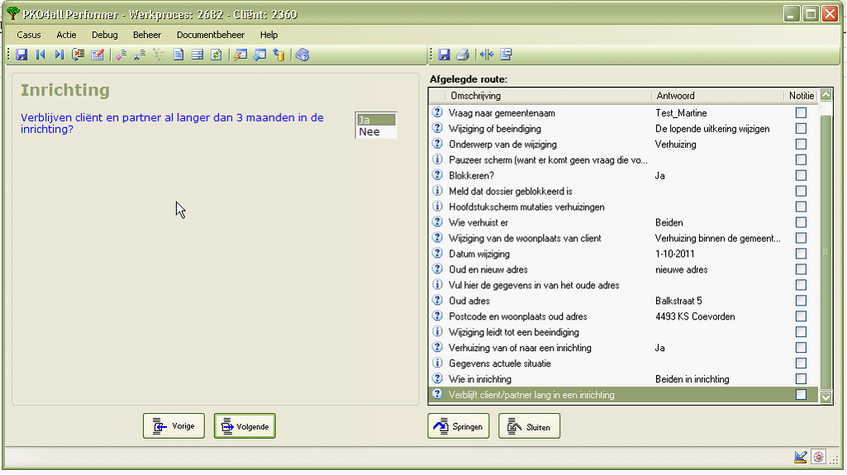847x475 pixels.
Task: Select the row 'Wijziging of beeindiging'
Action: tap(624, 128)
